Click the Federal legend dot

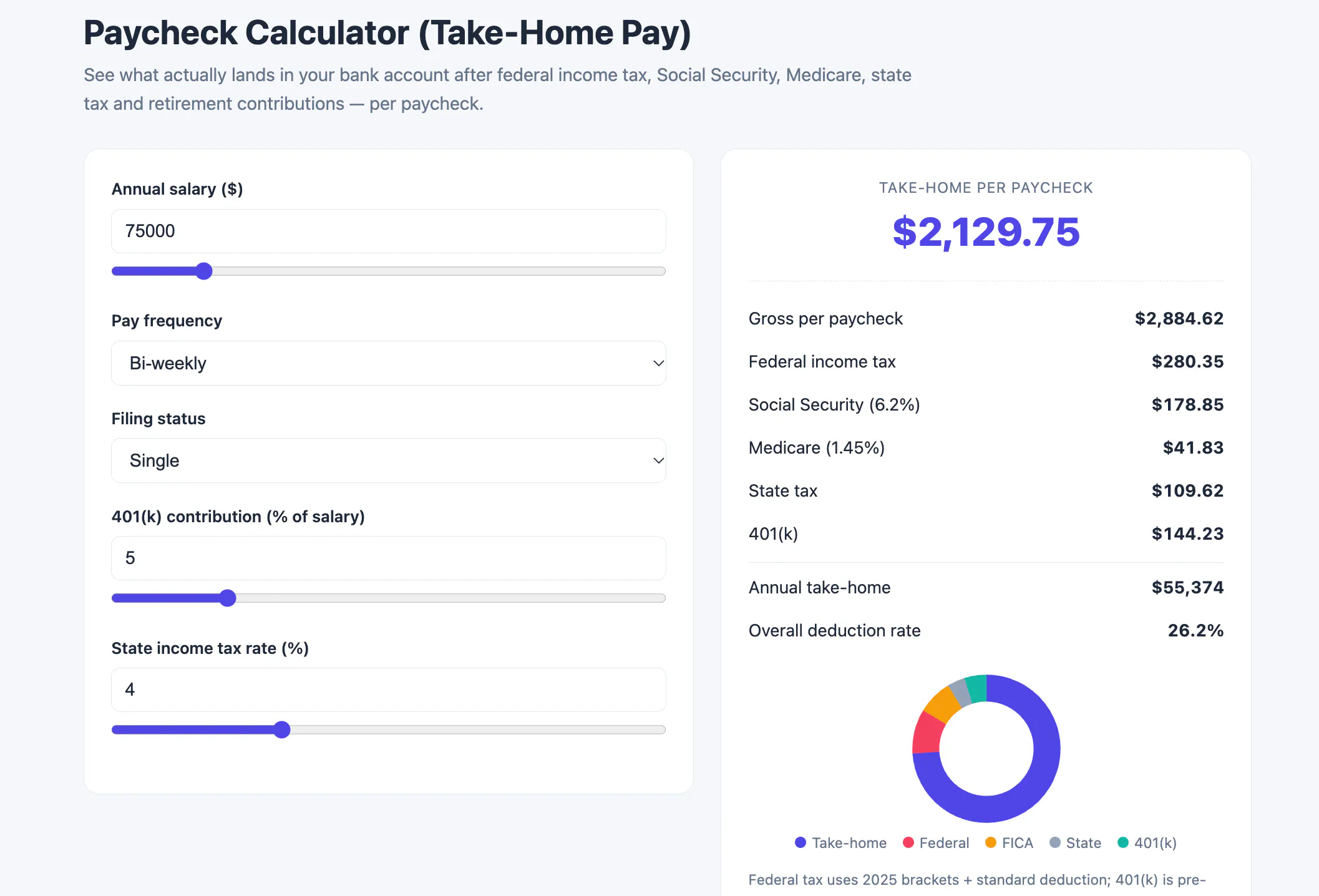[x=908, y=842]
